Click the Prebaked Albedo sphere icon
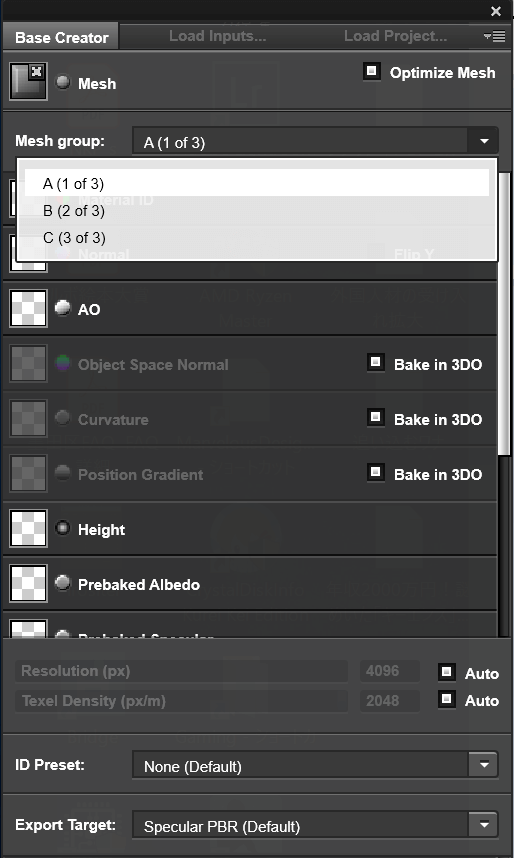 click(63, 583)
